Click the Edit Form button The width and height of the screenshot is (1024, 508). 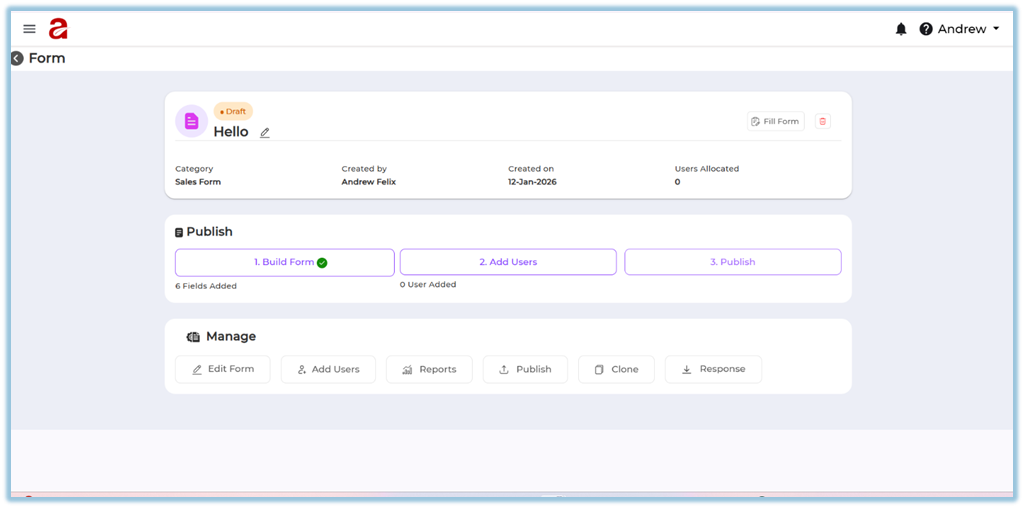(x=222, y=369)
